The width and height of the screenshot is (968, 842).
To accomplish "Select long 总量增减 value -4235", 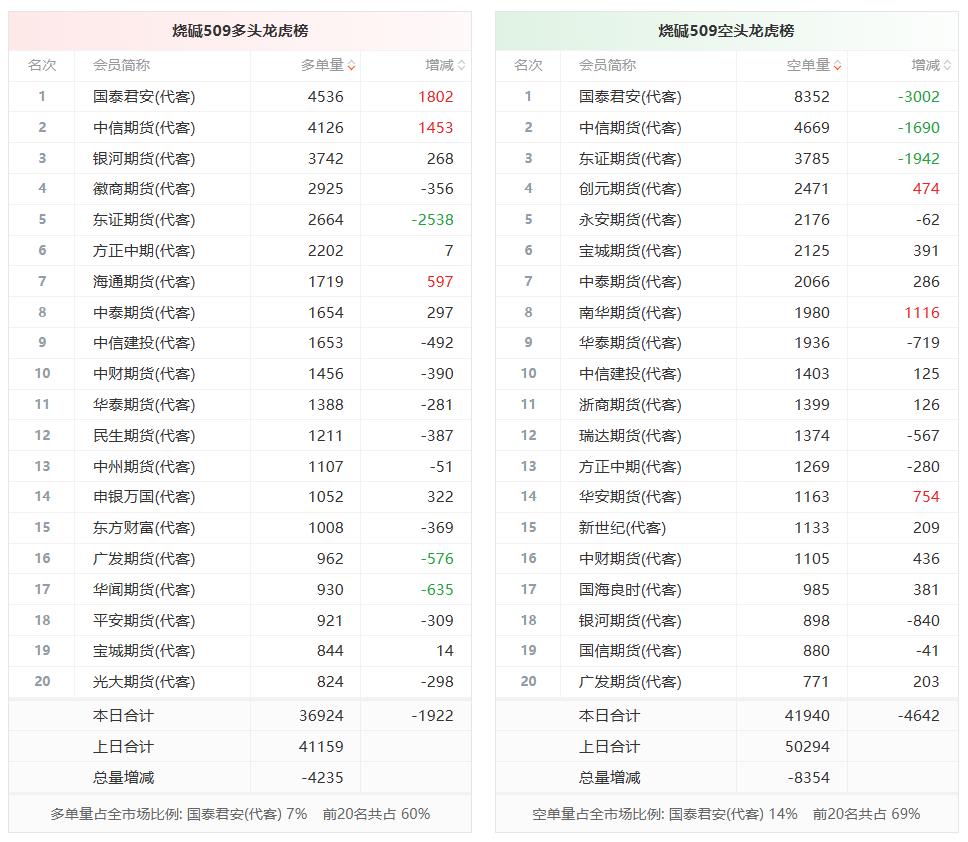I will click(x=322, y=777).
